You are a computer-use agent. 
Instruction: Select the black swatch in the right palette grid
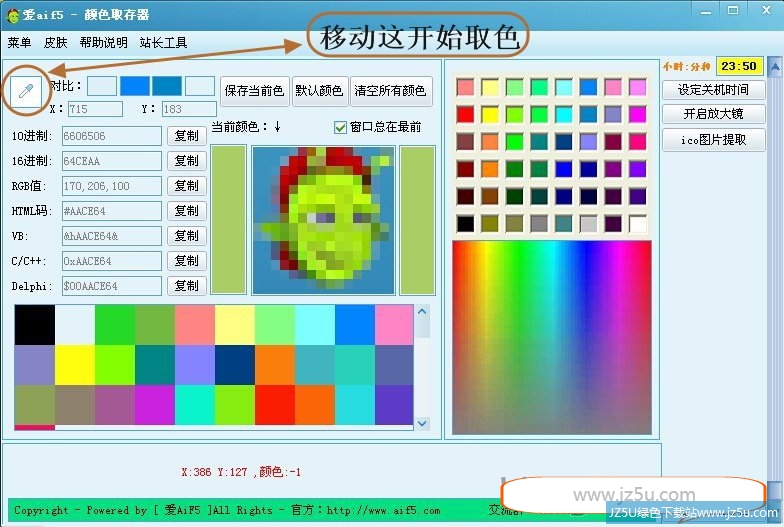(465, 224)
